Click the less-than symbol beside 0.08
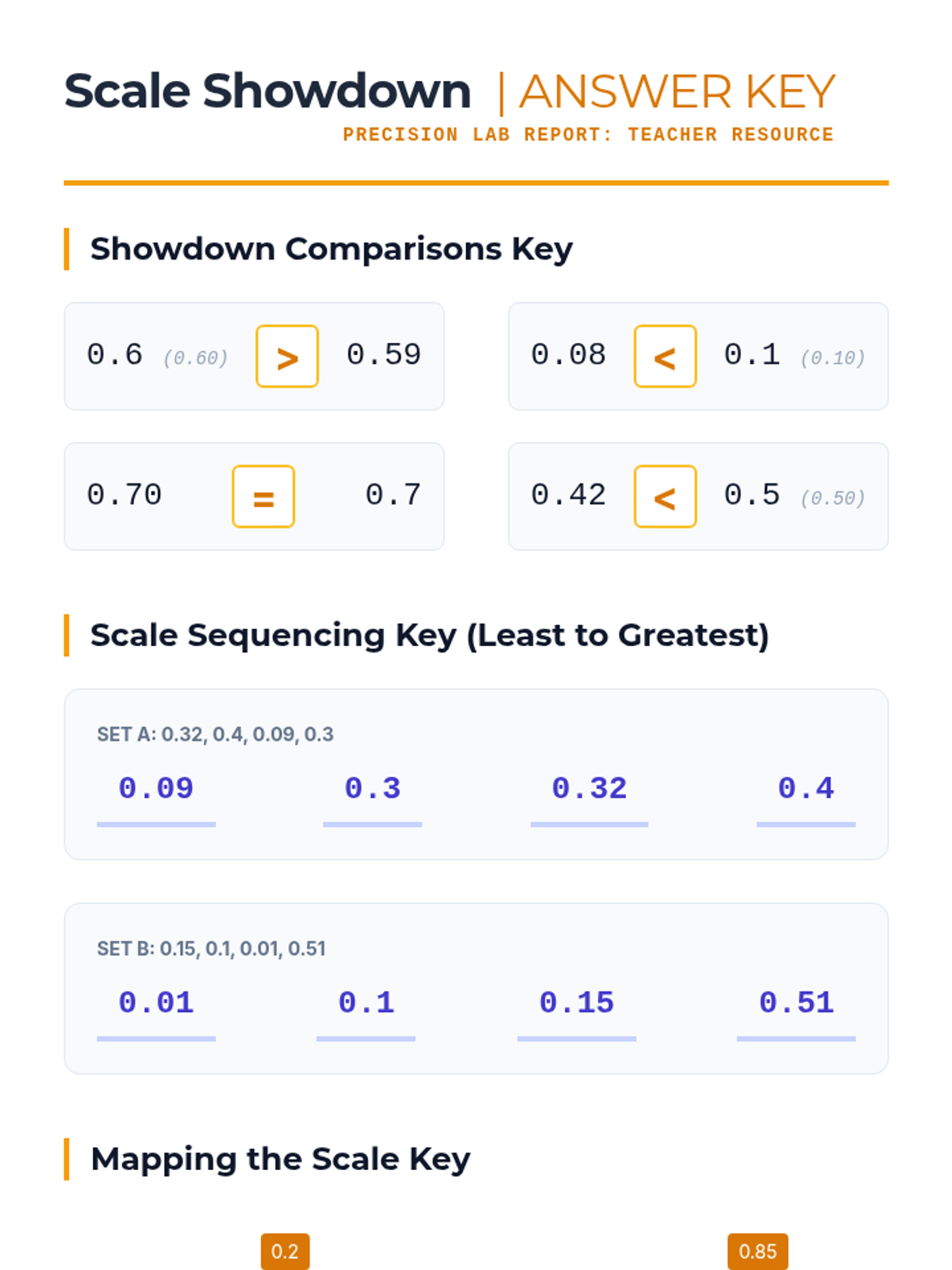Screen dimensions: 952x1270 point(665,356)
